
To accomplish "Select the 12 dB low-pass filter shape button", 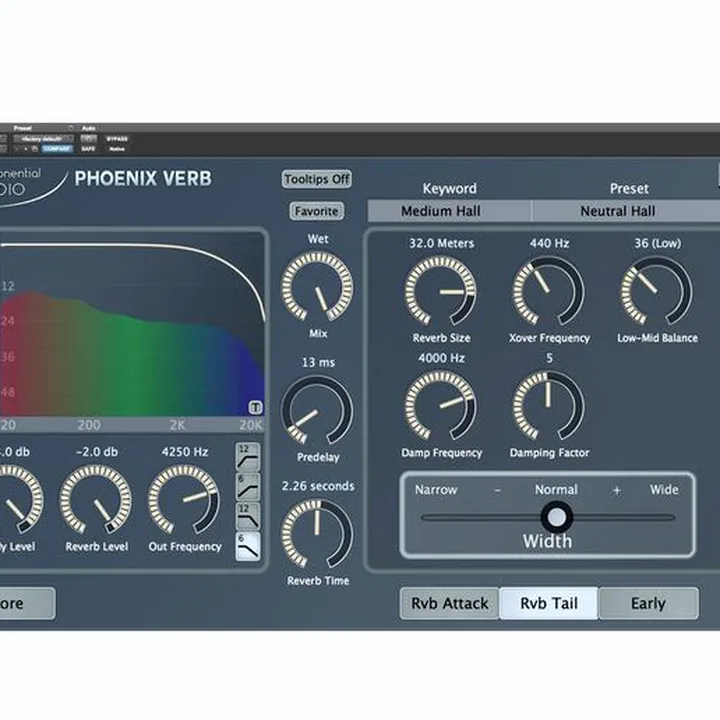I will click(248, 516).
